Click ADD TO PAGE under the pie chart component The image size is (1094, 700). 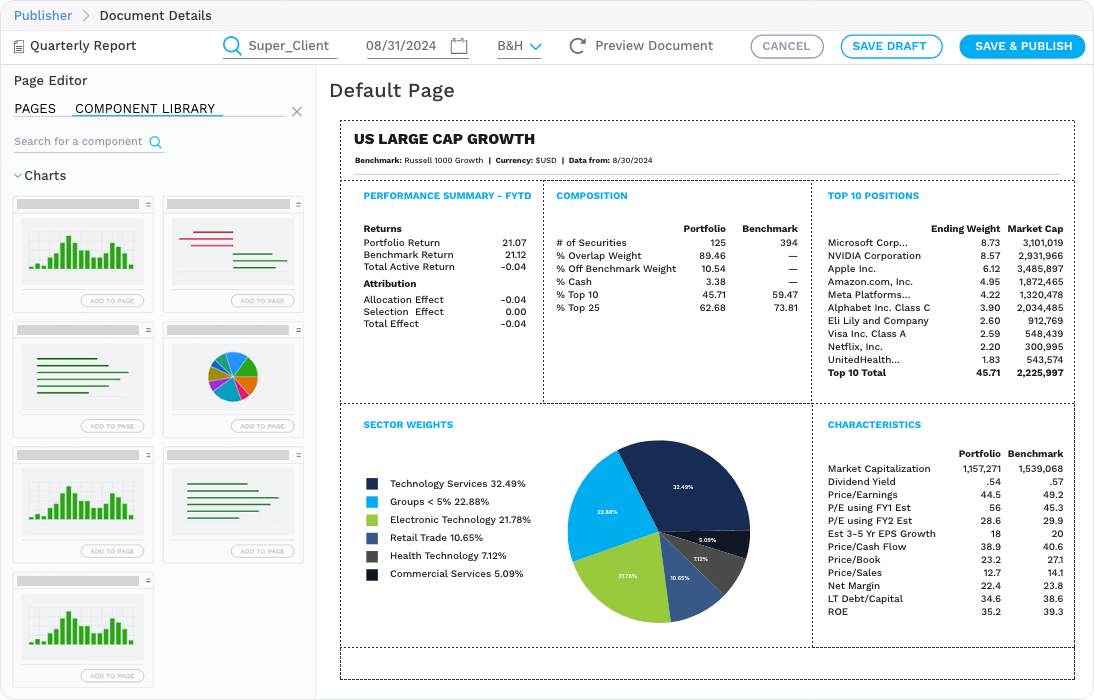coord(262,425)
